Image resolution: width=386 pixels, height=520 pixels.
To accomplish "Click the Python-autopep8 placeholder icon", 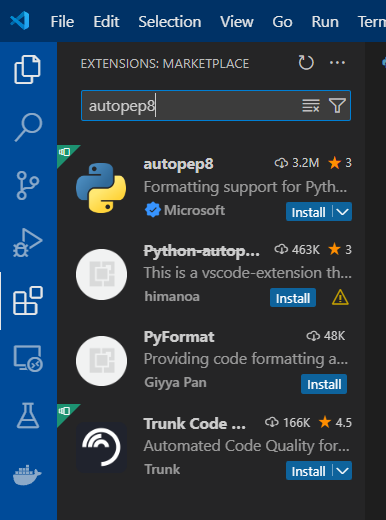I will pos(101,274).
